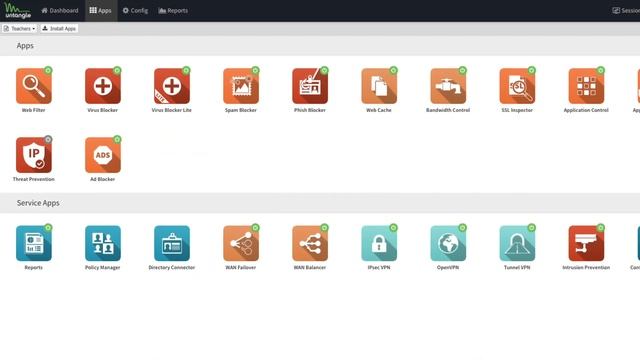Open the Bandwidth Control app

[448, 86]
